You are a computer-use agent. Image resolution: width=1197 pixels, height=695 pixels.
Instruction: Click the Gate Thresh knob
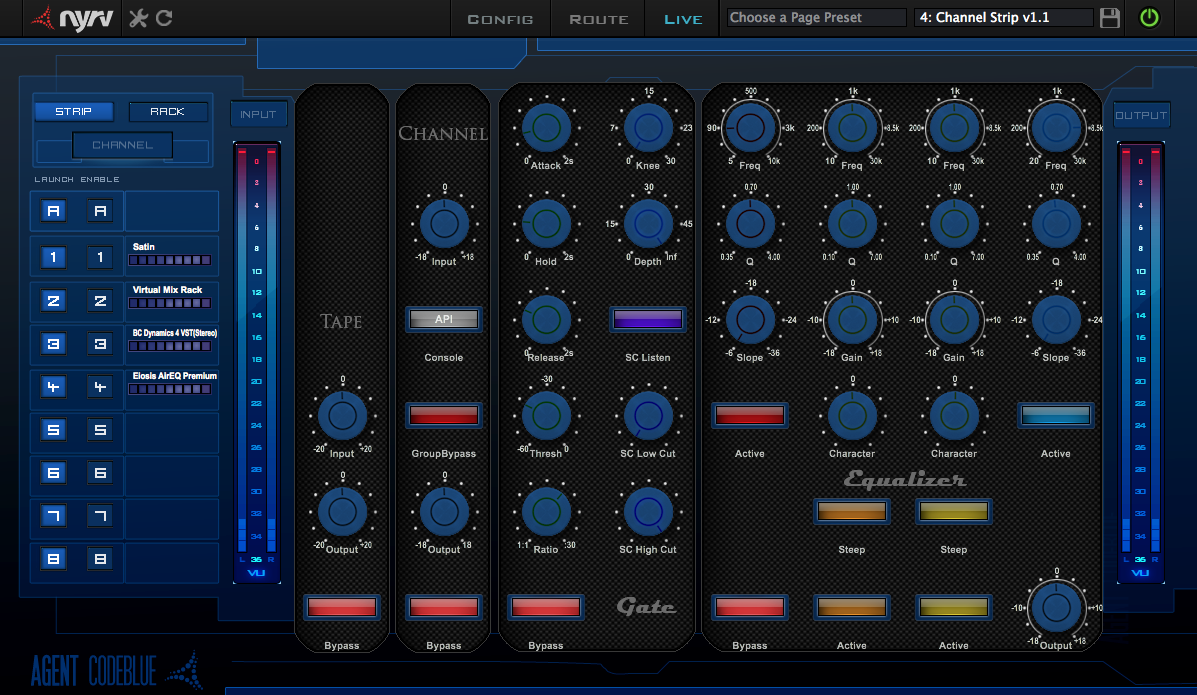(x=546, y=416)
